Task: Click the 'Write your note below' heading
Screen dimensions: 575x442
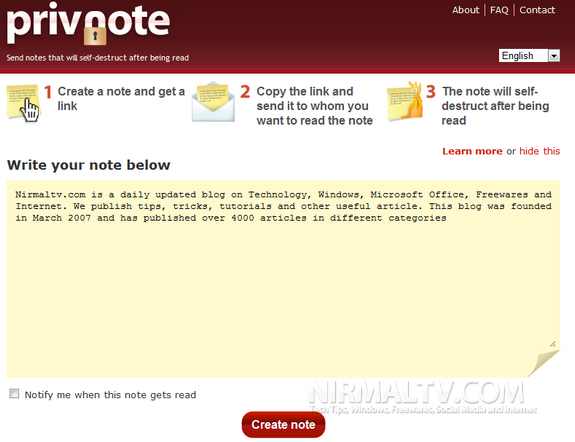Action: 89,165
